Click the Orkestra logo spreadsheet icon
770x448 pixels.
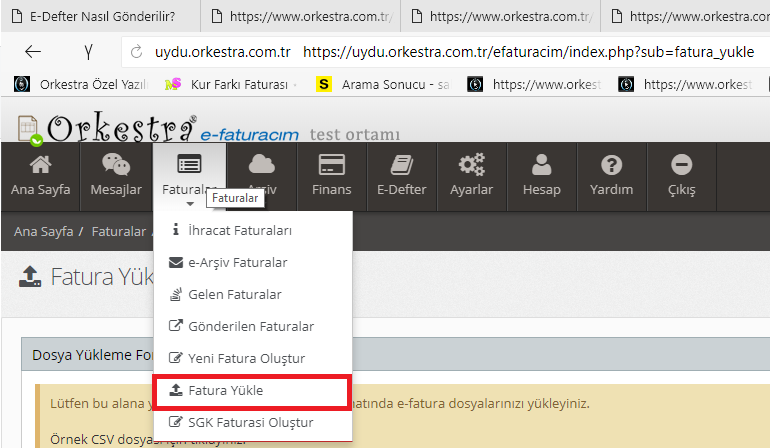point(28,129)
